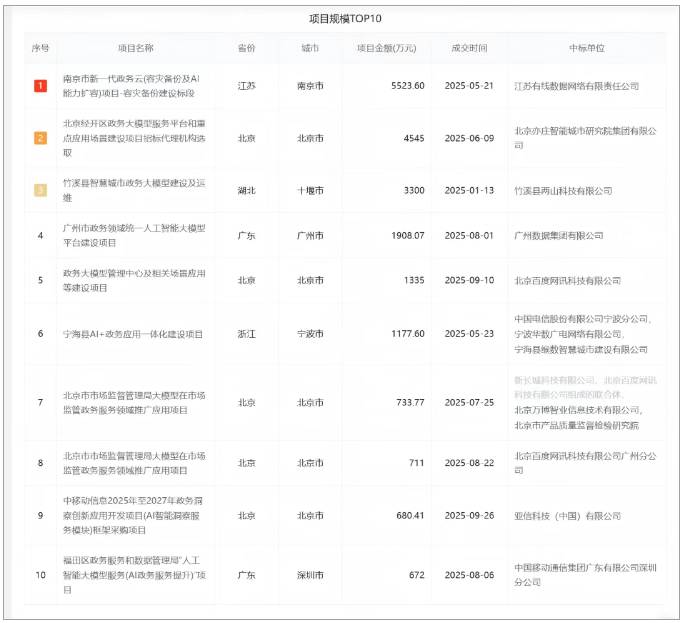Open project 北京经开区政务大模型服务平台 name
Viewport: 684px width, 623px height.
pyautogui.click(x=134, y=138)
